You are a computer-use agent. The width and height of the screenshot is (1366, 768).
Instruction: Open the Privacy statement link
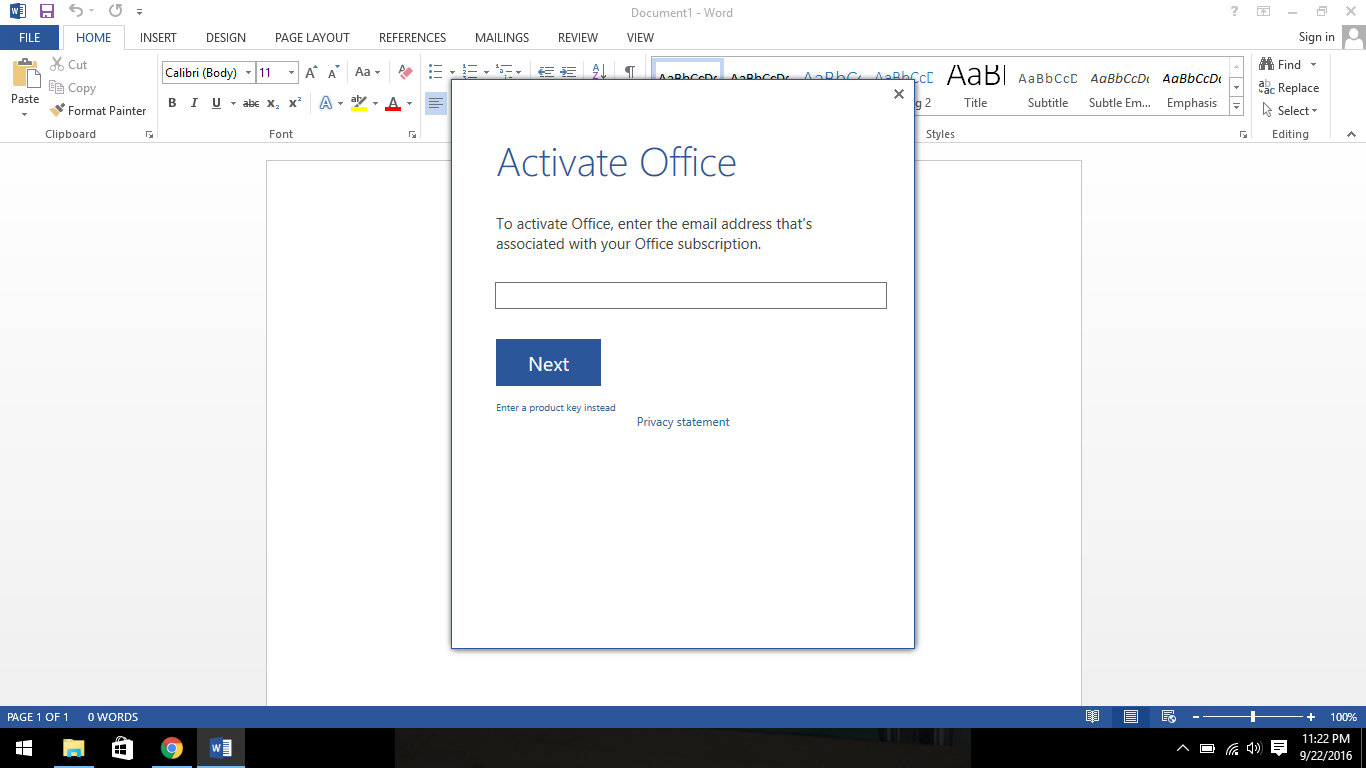pos(683,422)
